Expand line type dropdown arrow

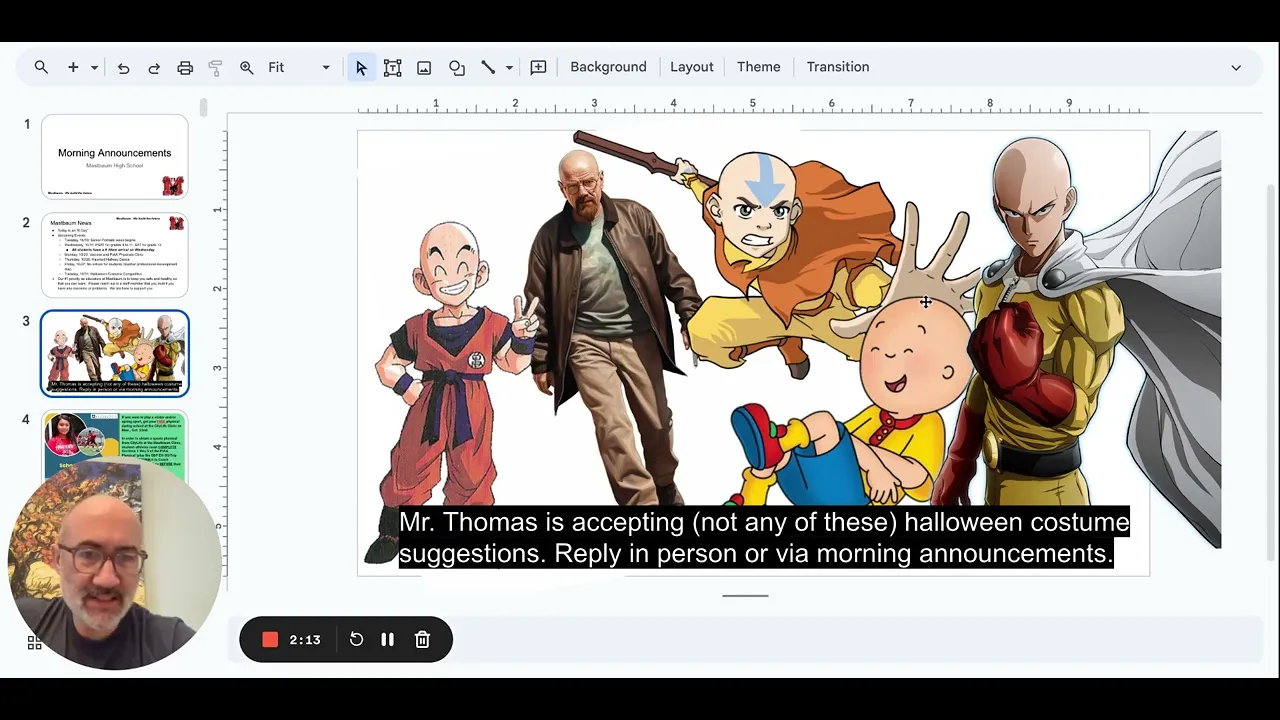point(509,67)
